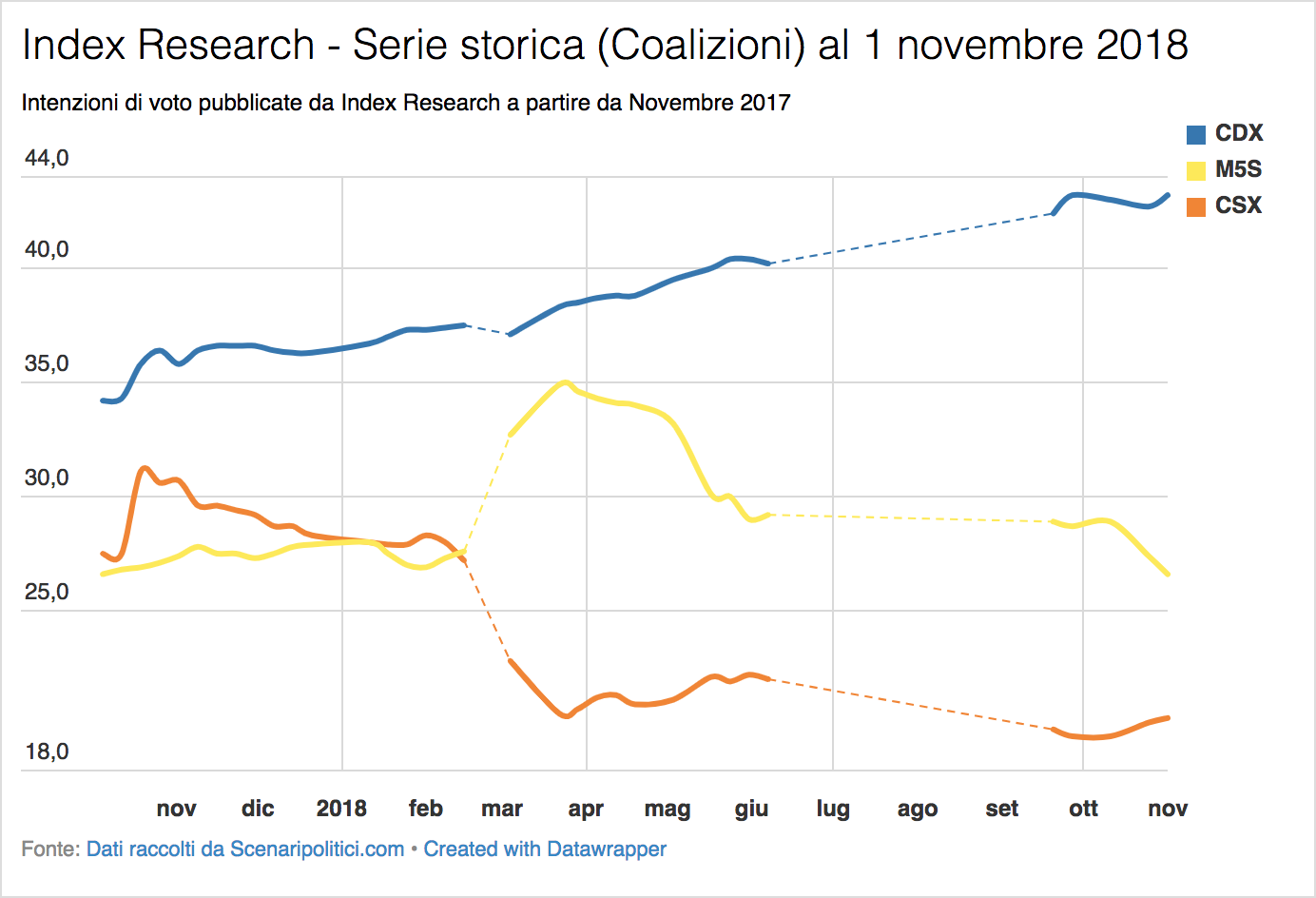Click the ott x-axis label
The image size is (1316, 898).
click(x=1083, y=809)
